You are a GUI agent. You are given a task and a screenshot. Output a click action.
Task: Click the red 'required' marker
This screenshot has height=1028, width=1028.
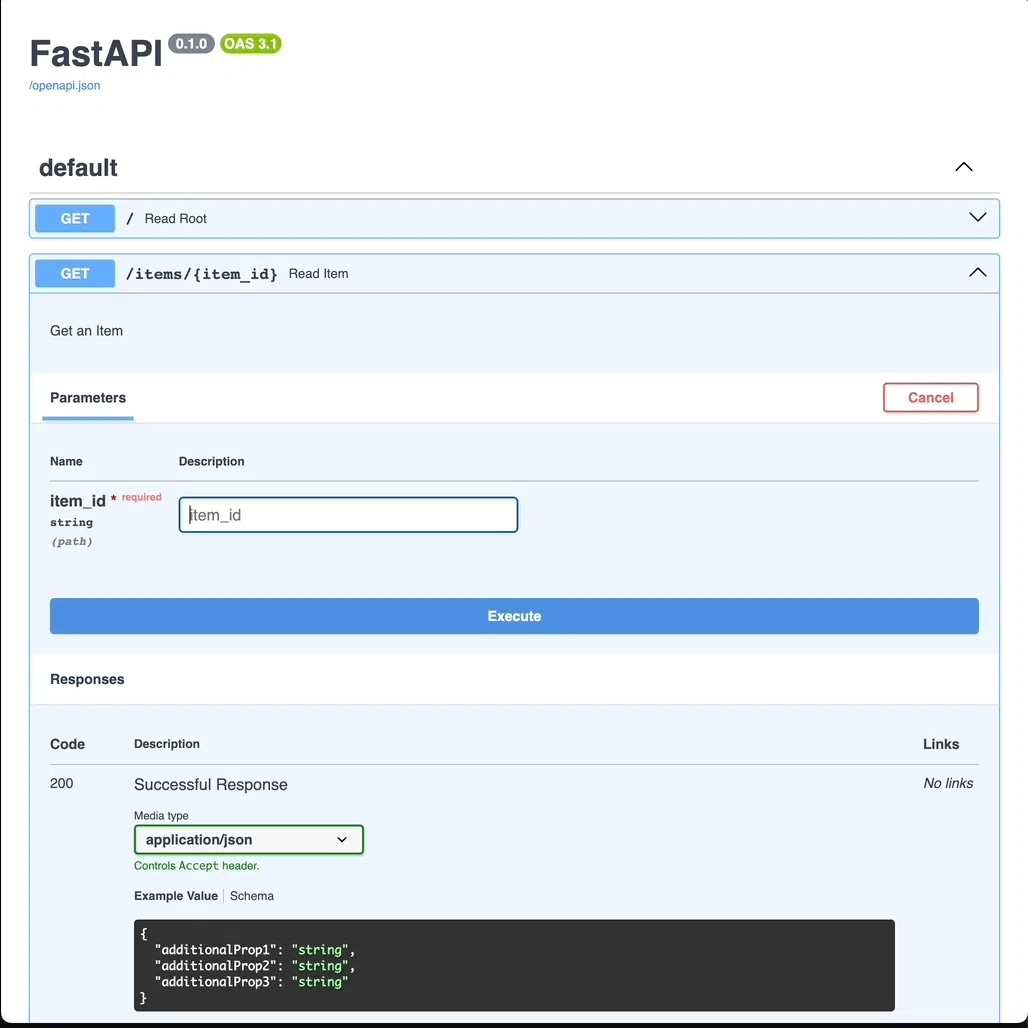pos(141,497)
